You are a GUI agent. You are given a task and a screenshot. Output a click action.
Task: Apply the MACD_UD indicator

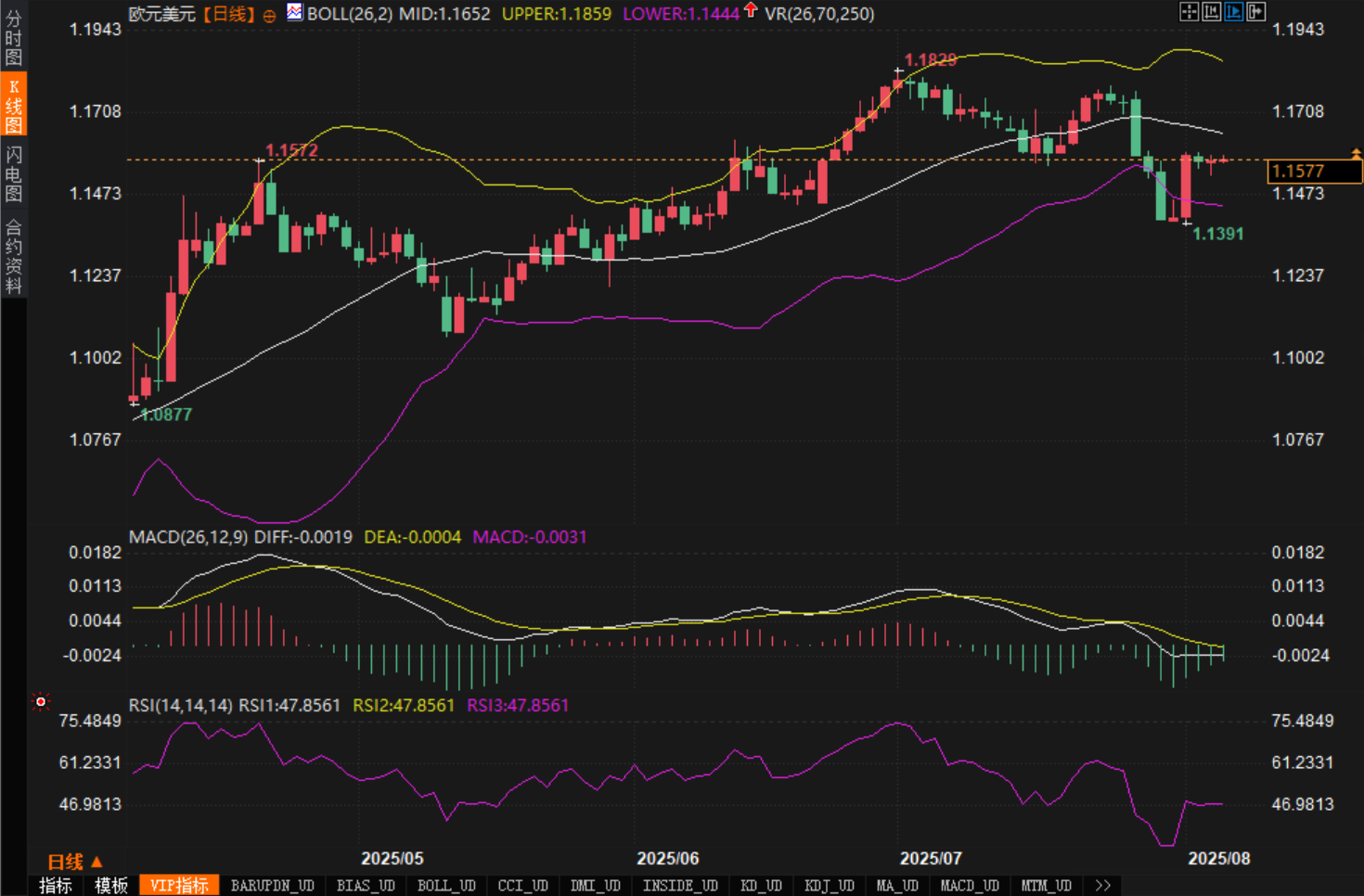click(970, 886)
